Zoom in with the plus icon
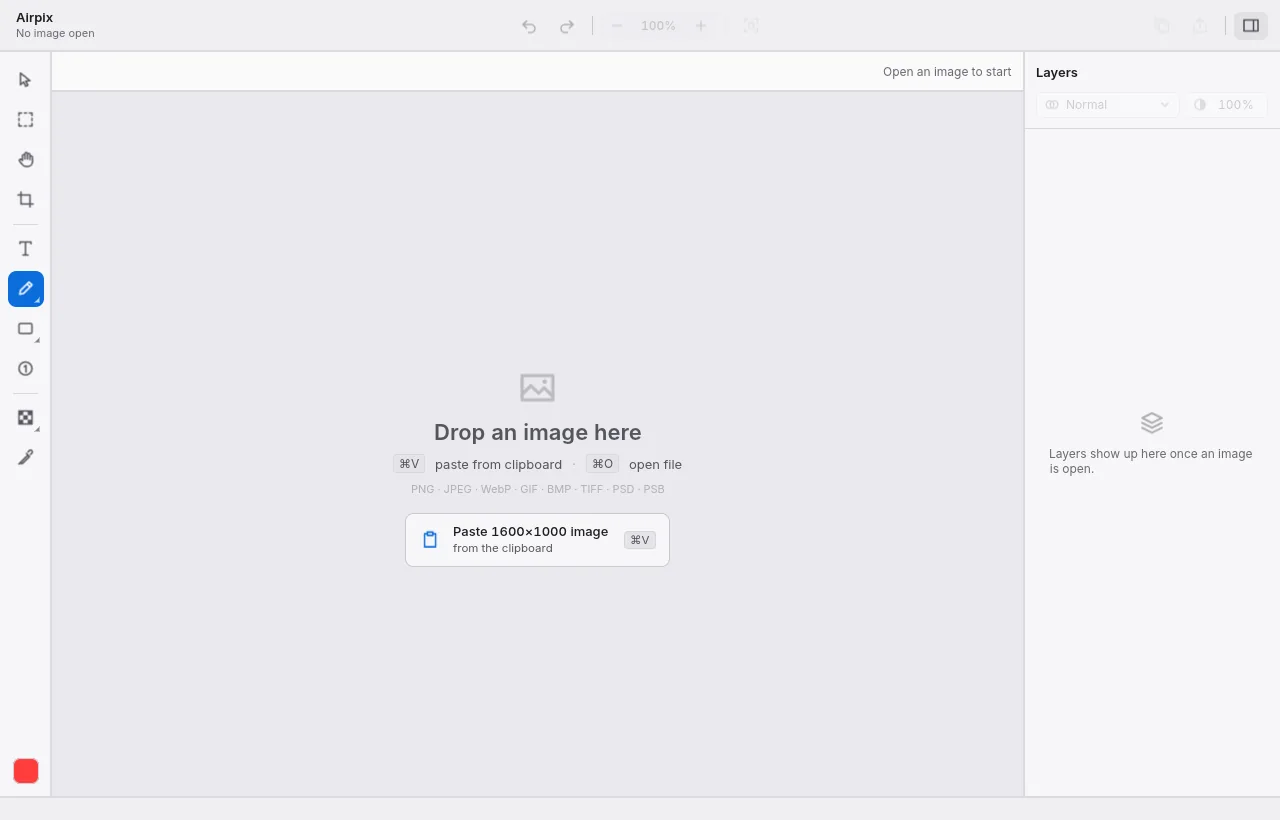 (x=701, y=26)
